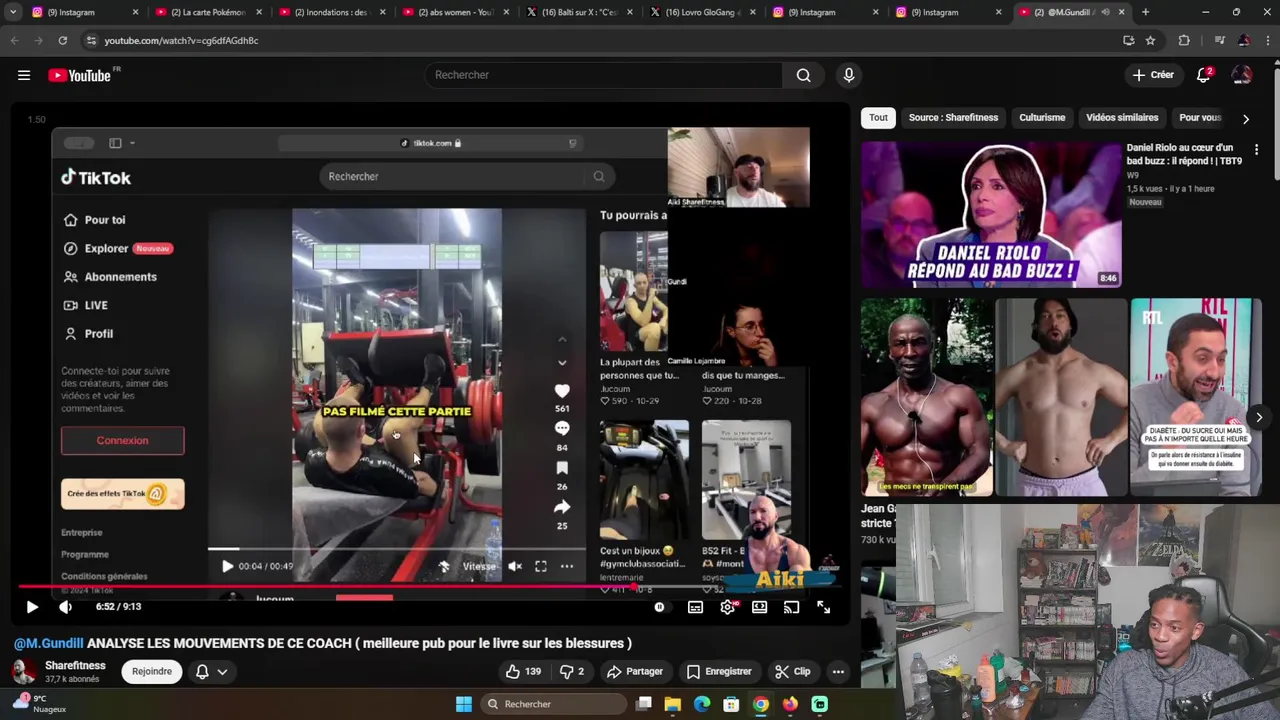
Task: Mute the playing M.Gundill tab's speaker icon
Action: (x=1105, y=12)
